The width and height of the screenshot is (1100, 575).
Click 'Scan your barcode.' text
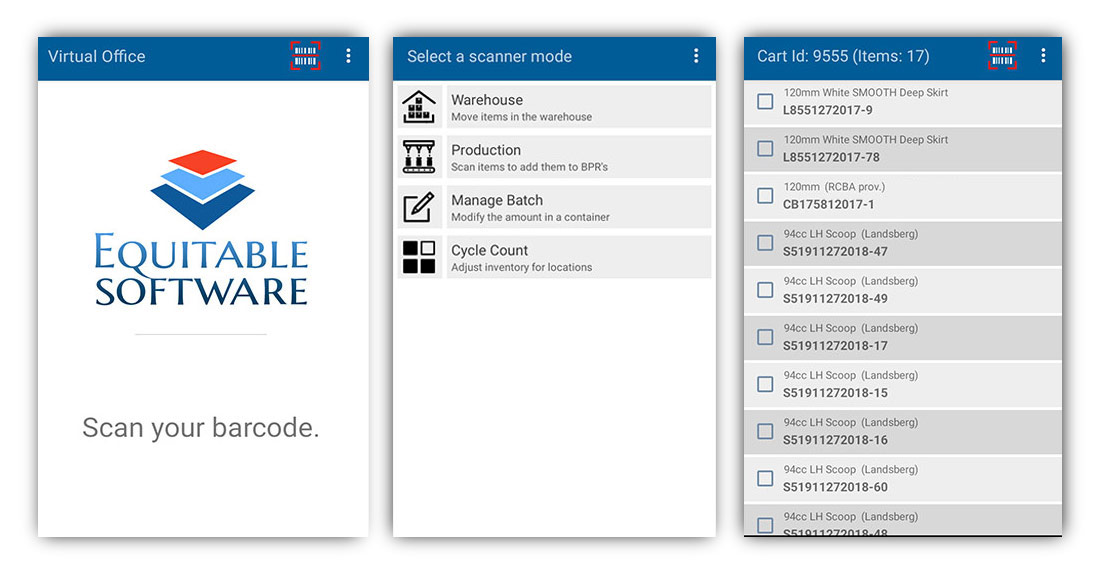coord(201,428)
